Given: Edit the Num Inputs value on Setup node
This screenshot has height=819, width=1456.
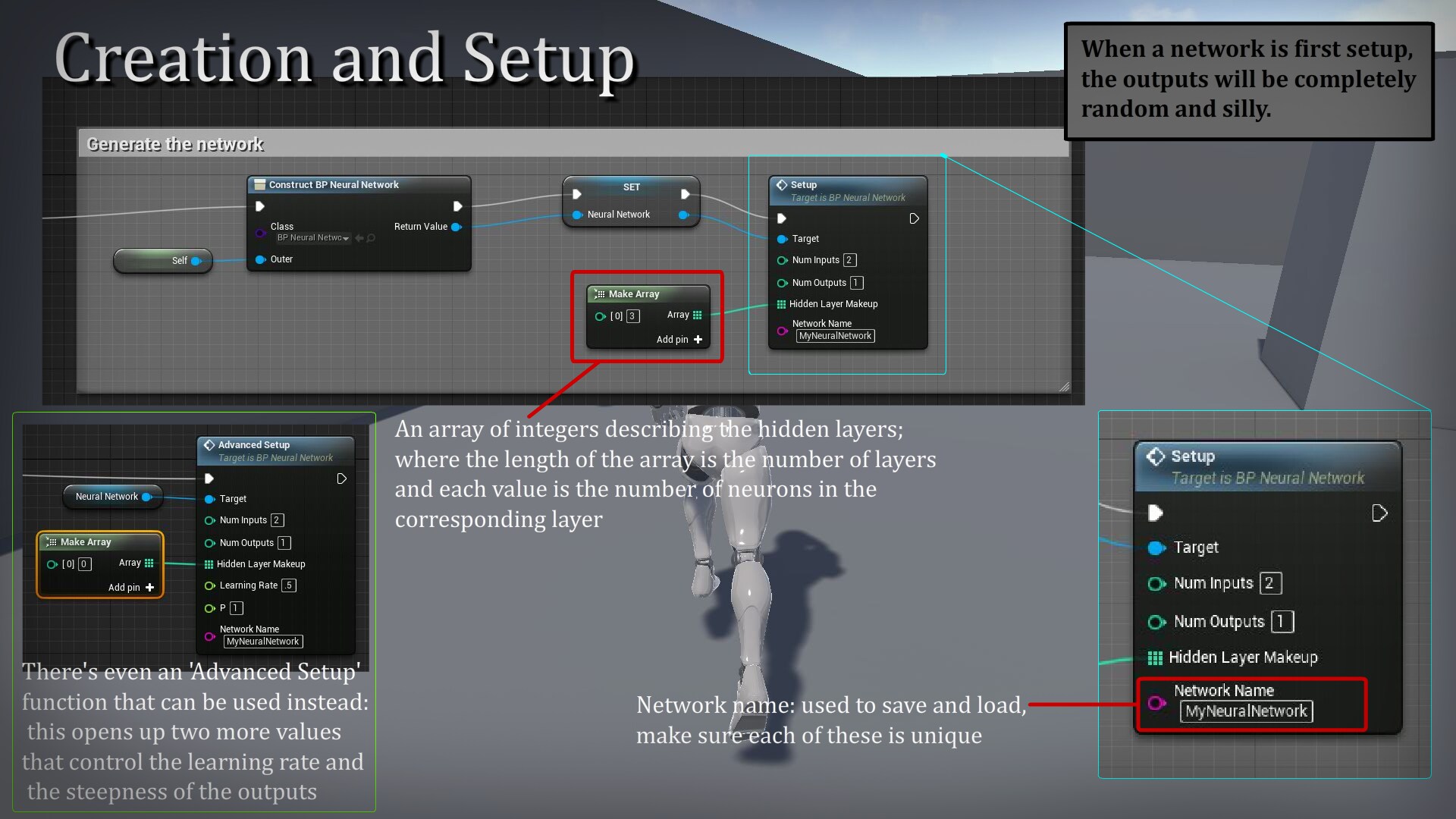Looking at the screenshot, I should (849, 260).
